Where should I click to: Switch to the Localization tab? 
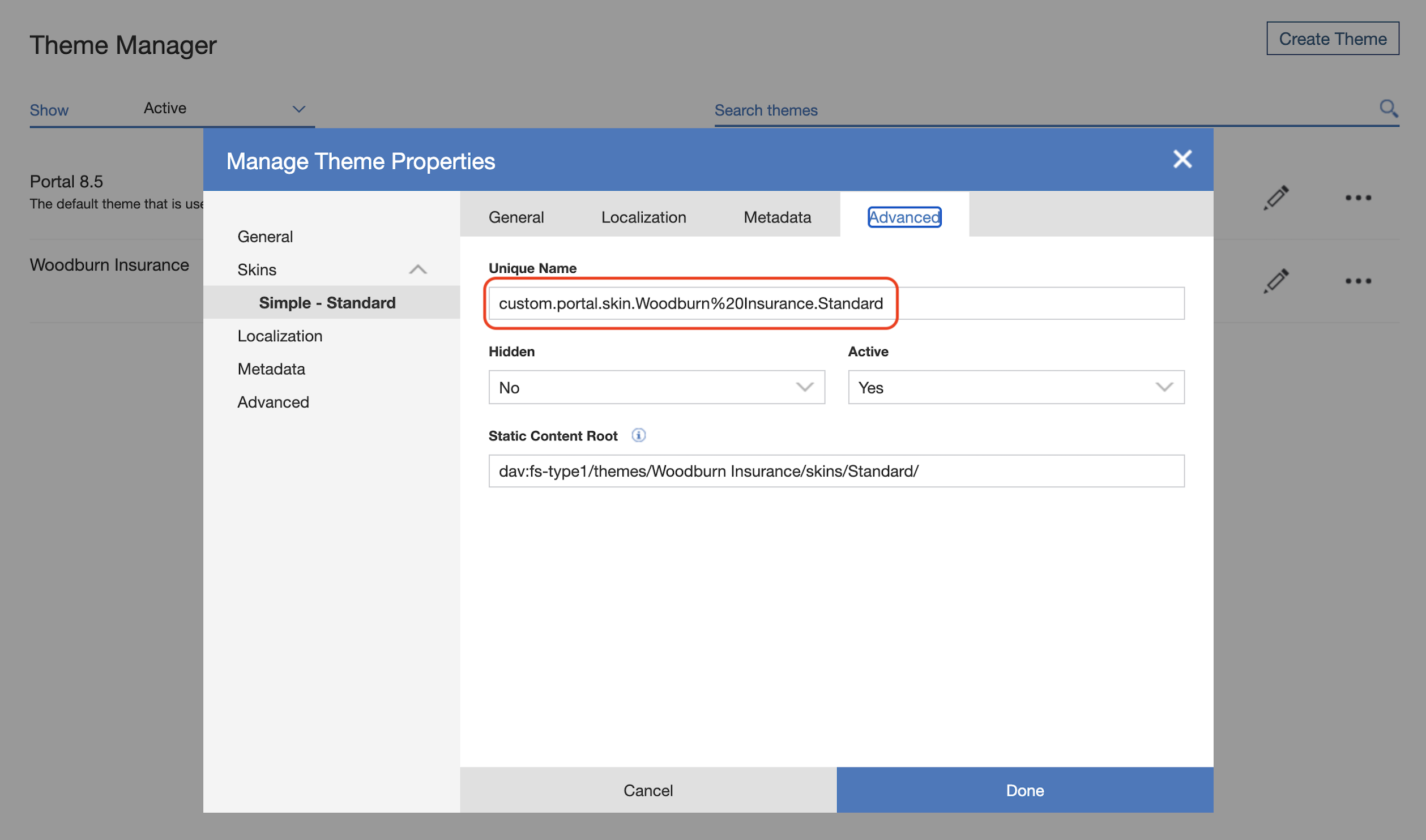(643, 217)
